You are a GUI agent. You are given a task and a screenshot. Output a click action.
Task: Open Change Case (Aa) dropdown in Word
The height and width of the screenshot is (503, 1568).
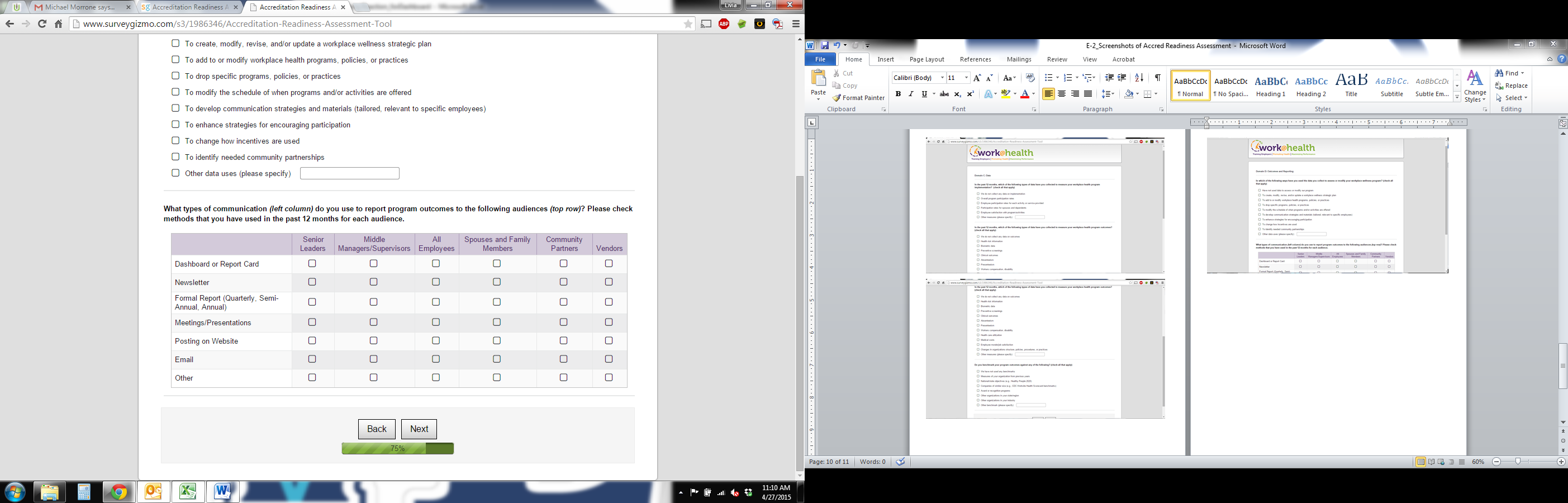point(1009,78)
